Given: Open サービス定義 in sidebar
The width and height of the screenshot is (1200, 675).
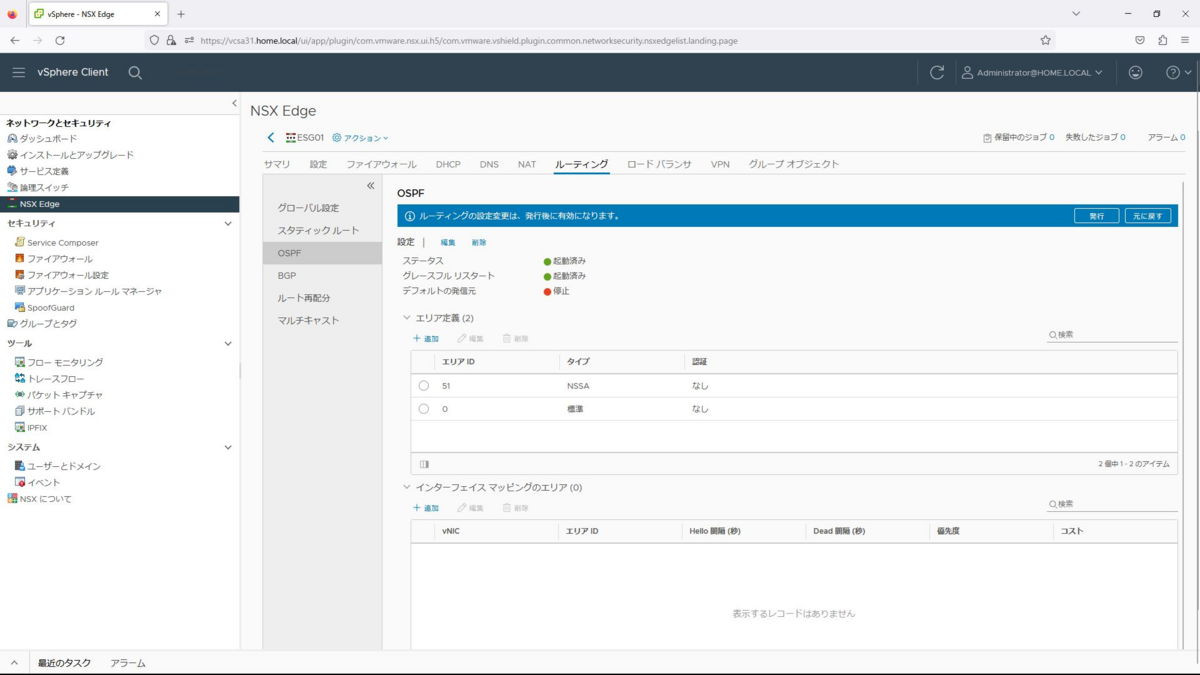Looking at the screenshot, I should [x=44, y=171].
